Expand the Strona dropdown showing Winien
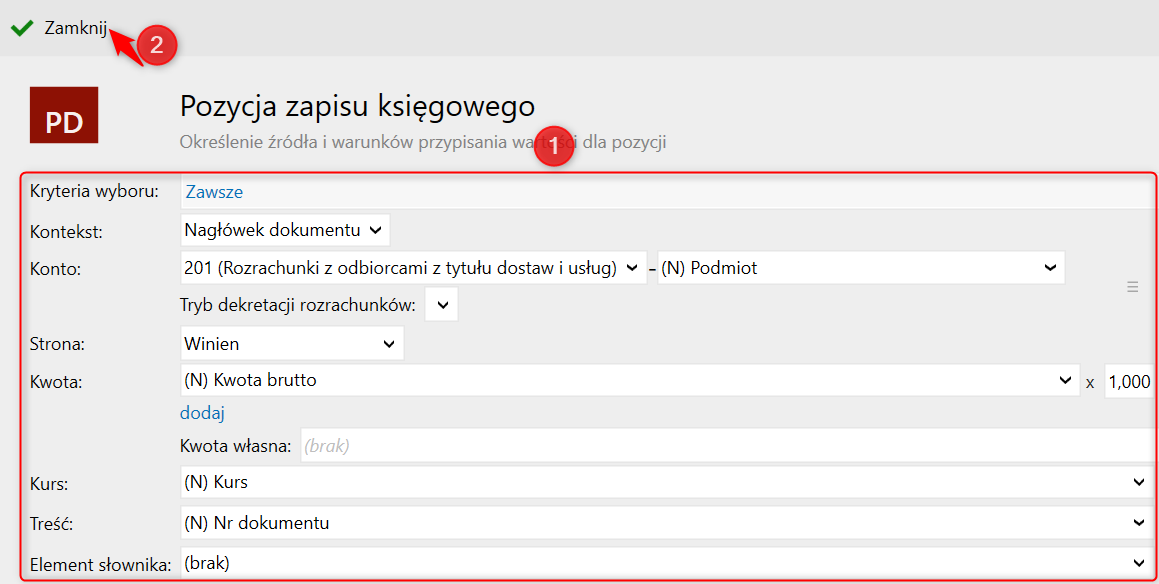This screenshot has width=1159, height=584. point(292,344)
